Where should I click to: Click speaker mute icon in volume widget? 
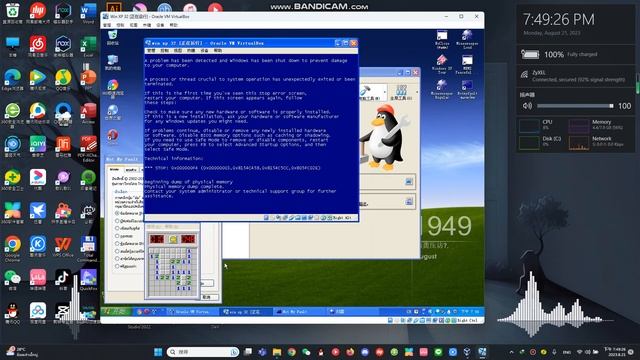click(x=527, y=106)
